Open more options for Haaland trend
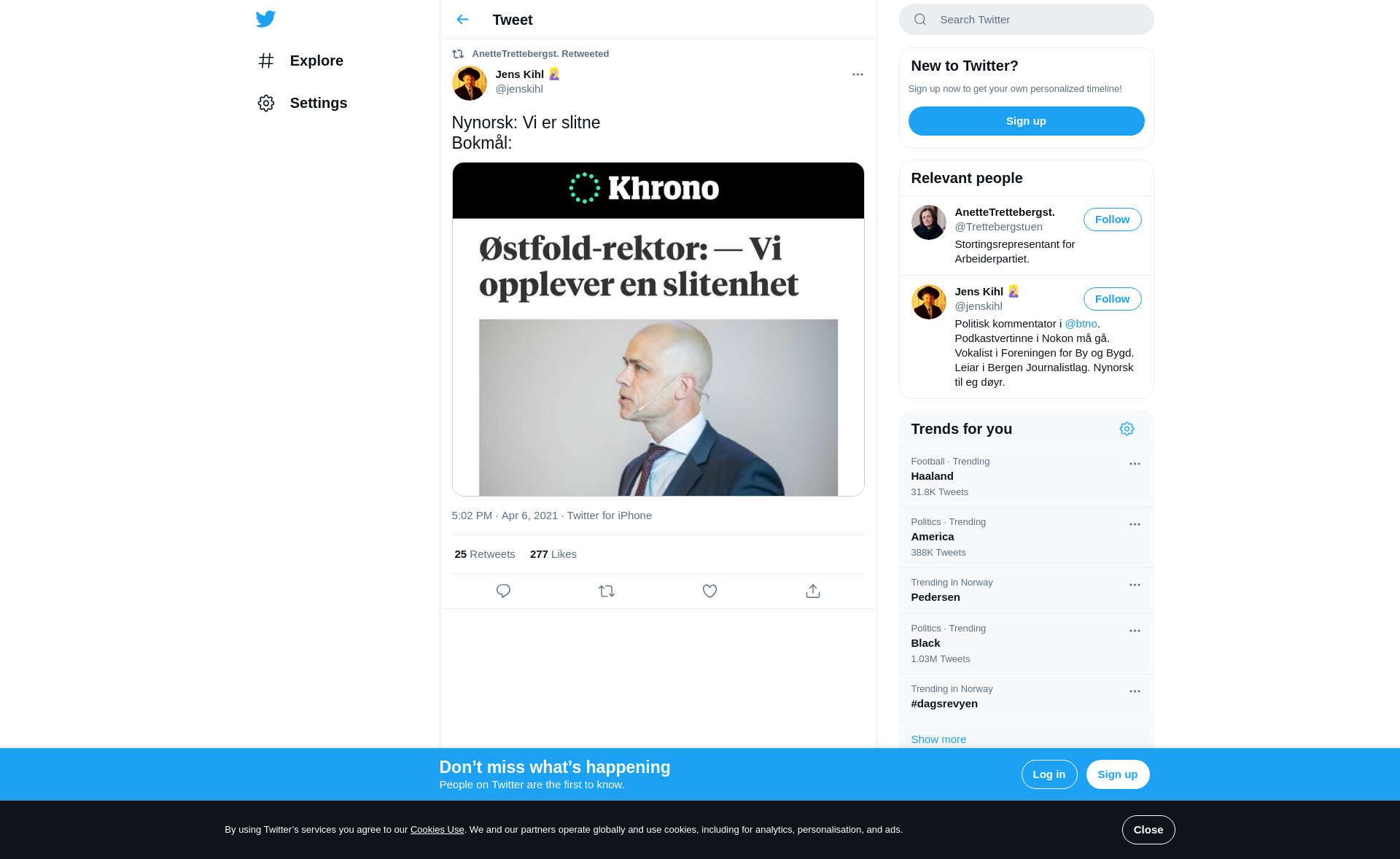This screenshot has height=859, width=1400. point(1135,464)
